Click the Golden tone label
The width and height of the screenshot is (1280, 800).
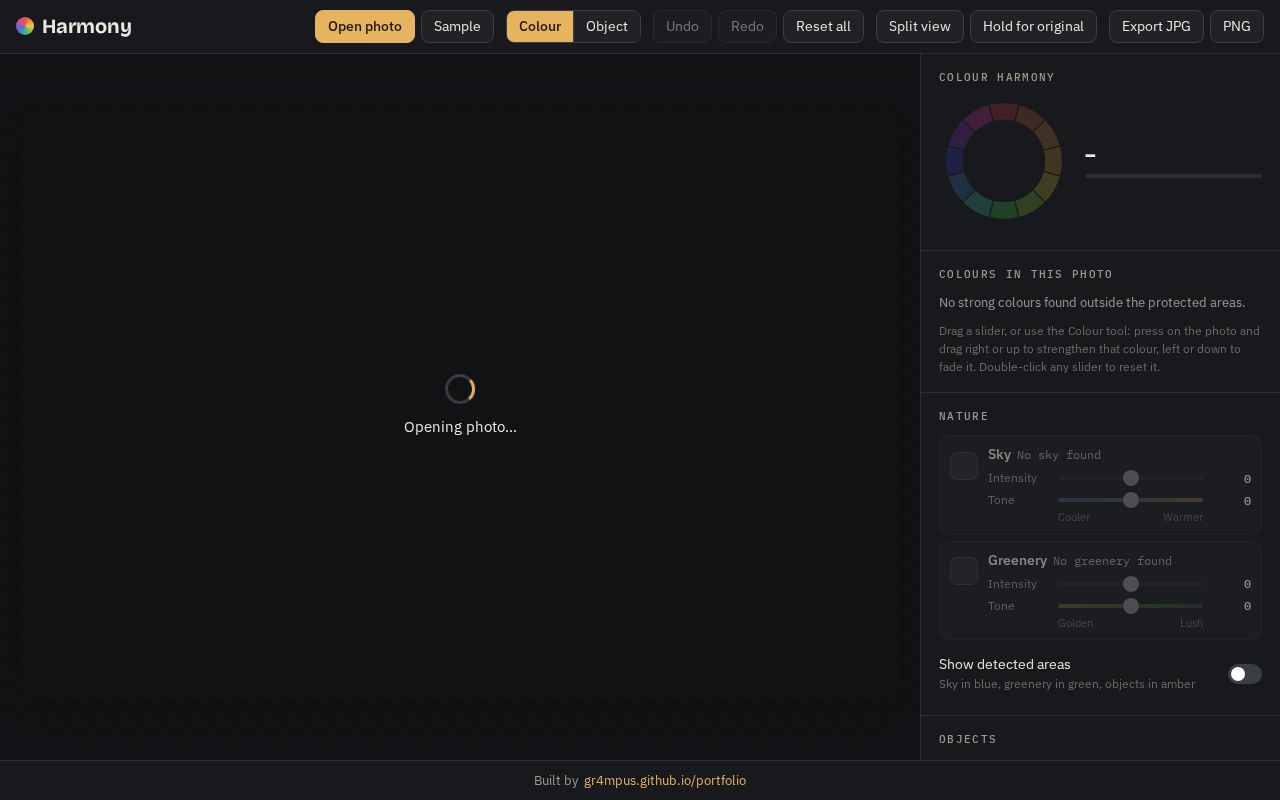1075,623
